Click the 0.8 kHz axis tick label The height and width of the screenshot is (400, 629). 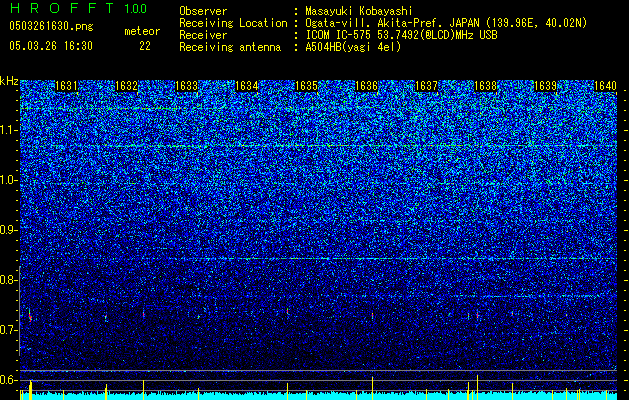point(9,280)
